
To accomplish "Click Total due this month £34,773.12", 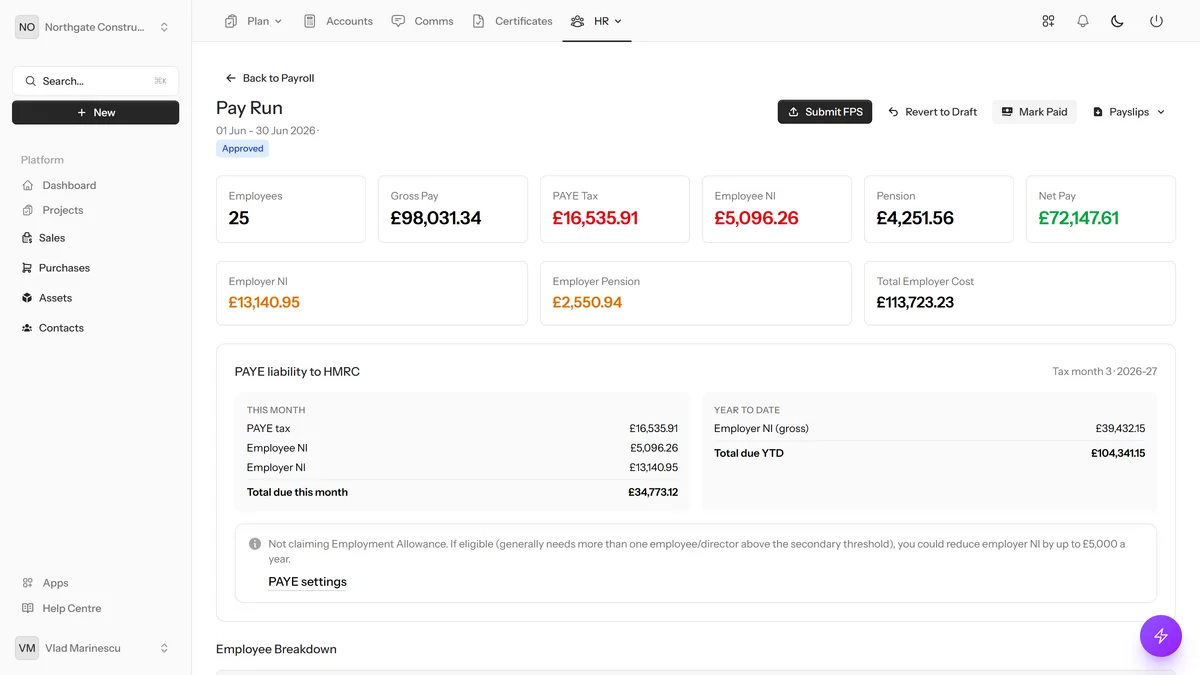I will 462,492.
